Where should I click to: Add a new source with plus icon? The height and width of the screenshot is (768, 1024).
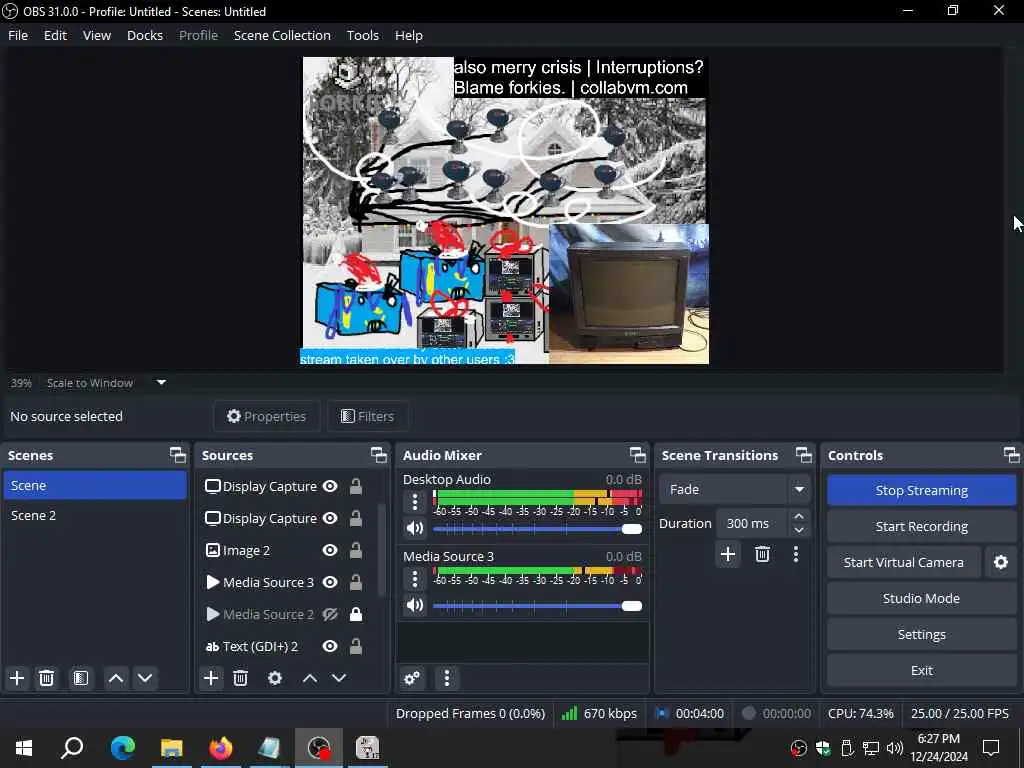[211, 678]
